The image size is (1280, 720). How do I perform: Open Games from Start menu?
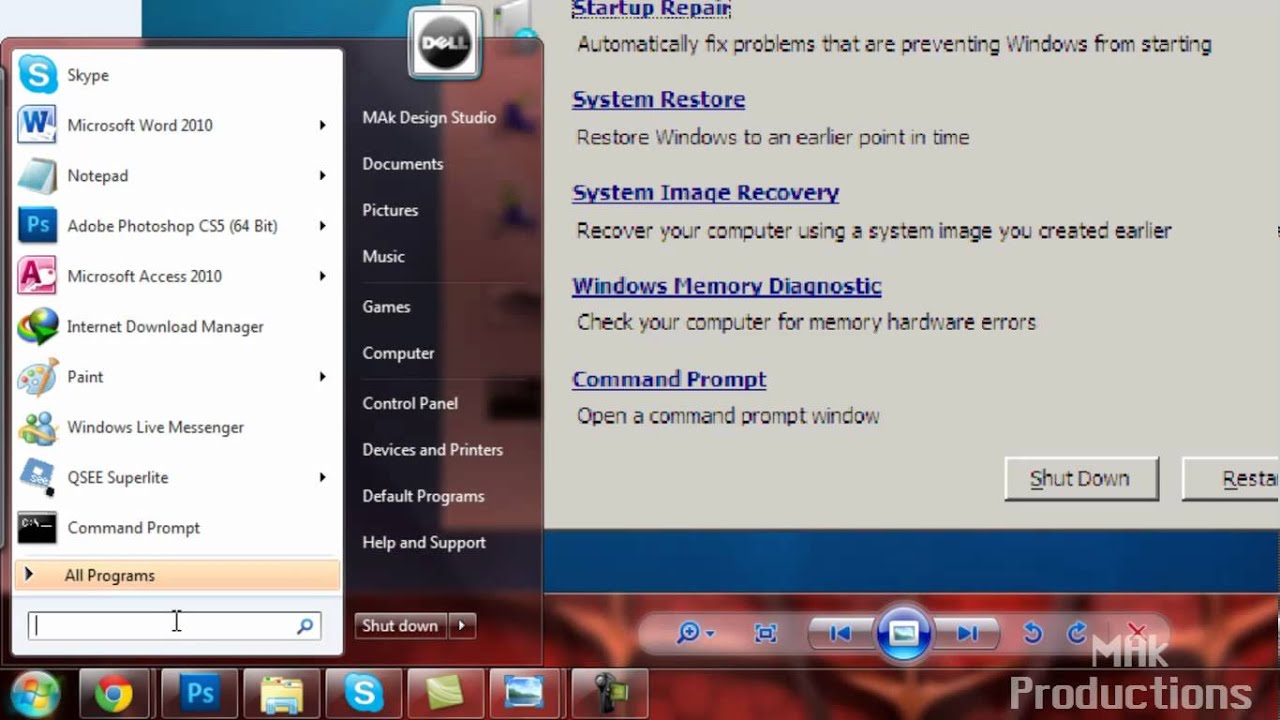[386, 307]
